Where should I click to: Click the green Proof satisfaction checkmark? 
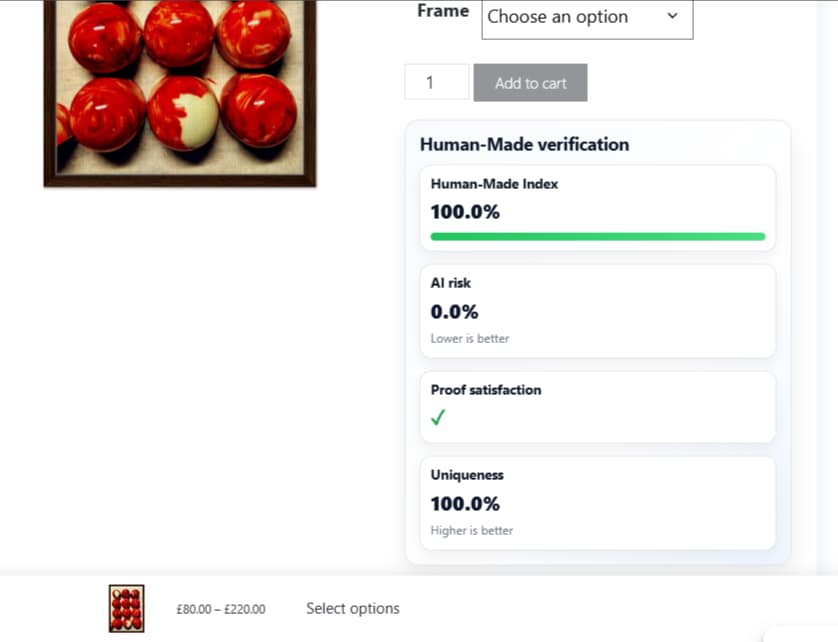coord(438,418)
